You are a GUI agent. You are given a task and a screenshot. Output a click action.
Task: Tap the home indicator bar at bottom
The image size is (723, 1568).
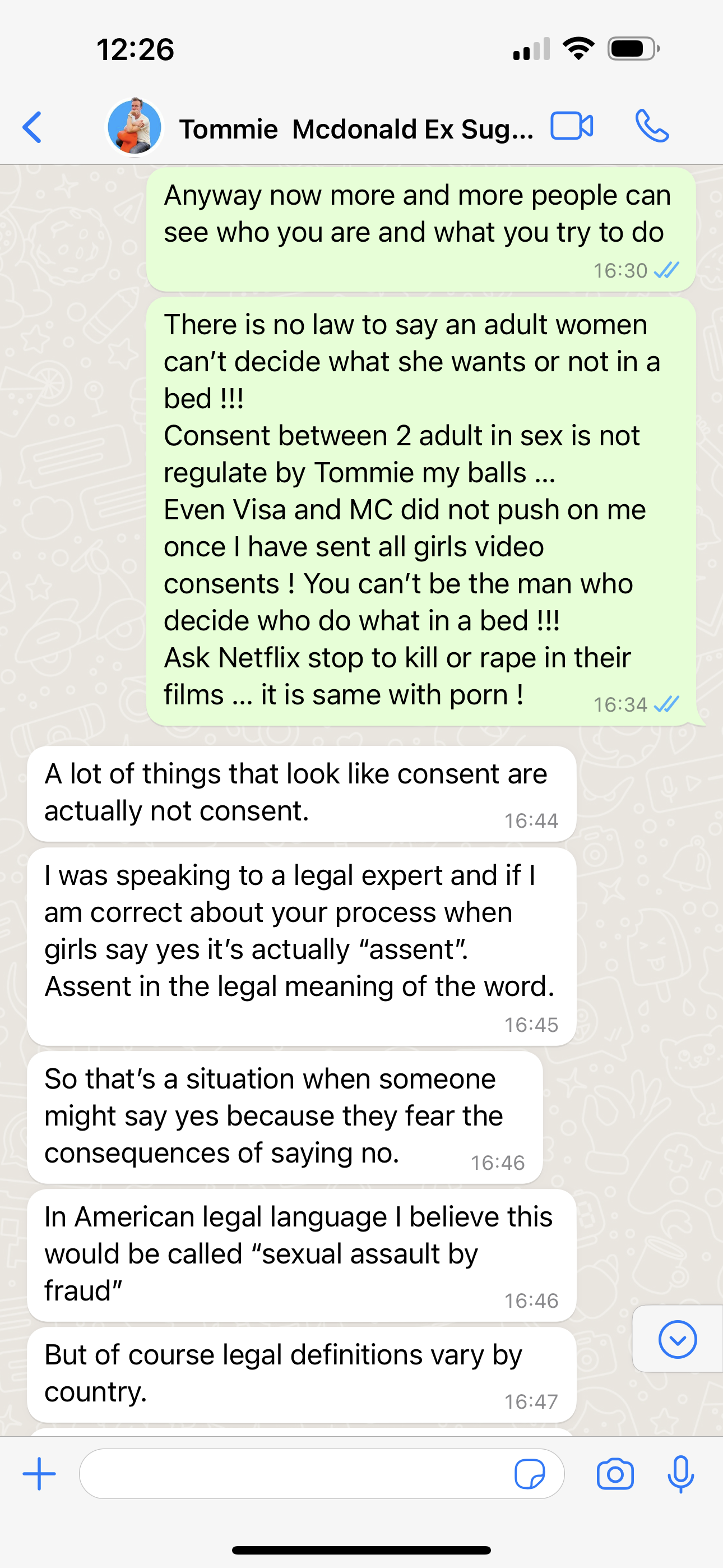361,1549
